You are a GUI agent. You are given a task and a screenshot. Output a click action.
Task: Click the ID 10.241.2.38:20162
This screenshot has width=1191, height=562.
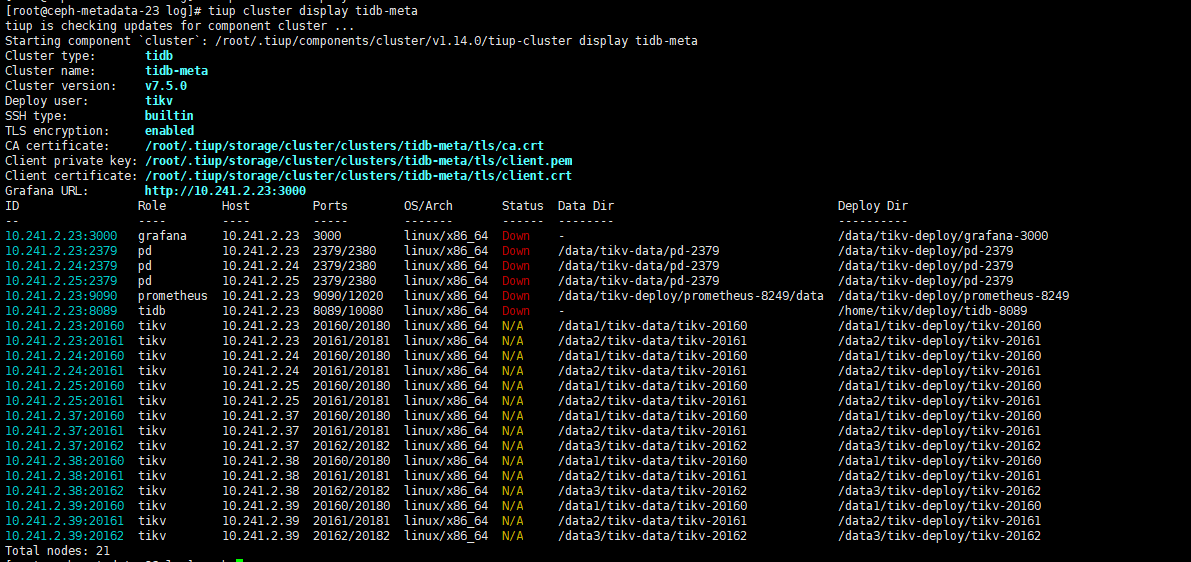(x=65, y=491)
